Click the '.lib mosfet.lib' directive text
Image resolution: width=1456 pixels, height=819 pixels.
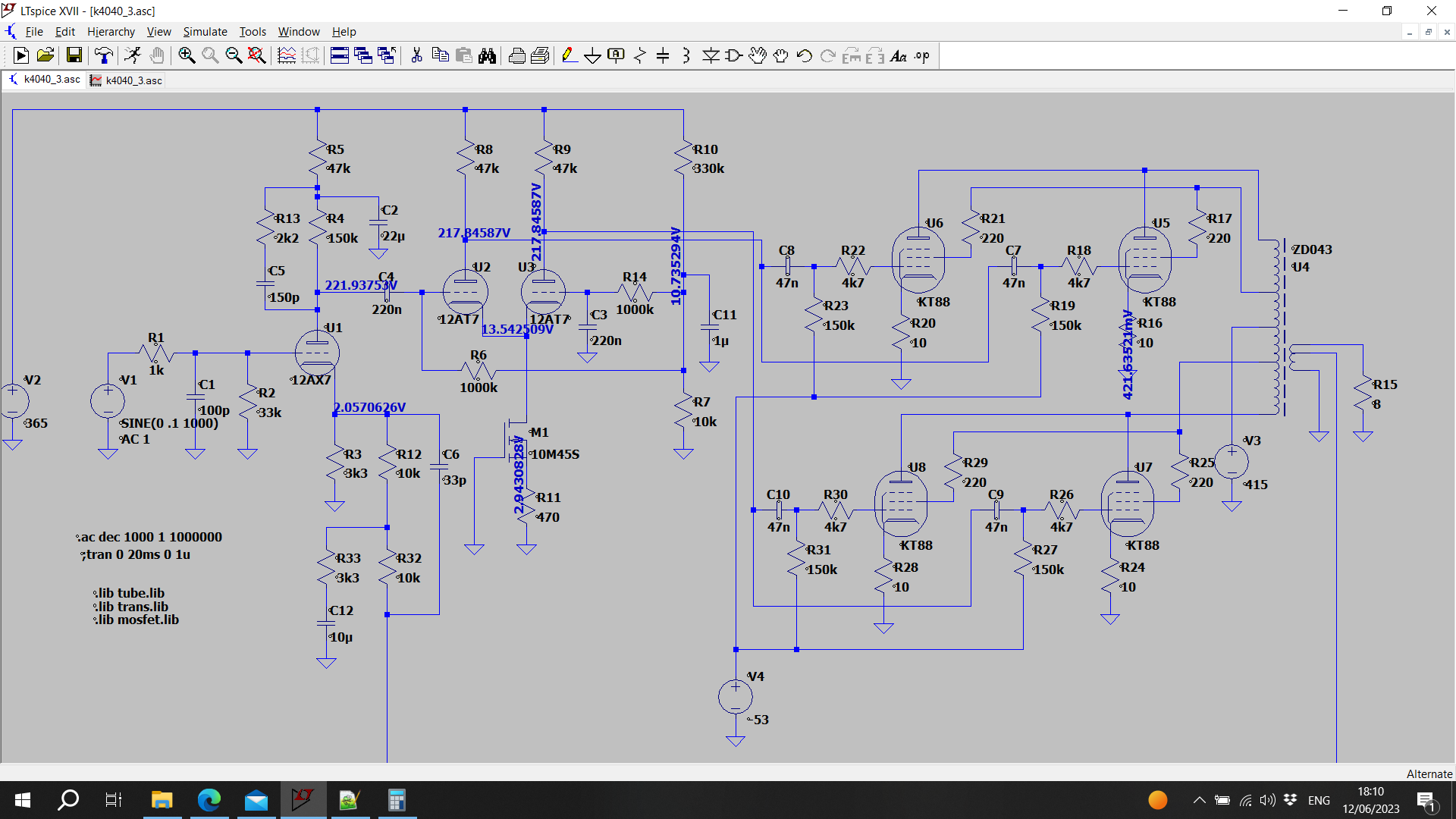click(x=136, y=620)
